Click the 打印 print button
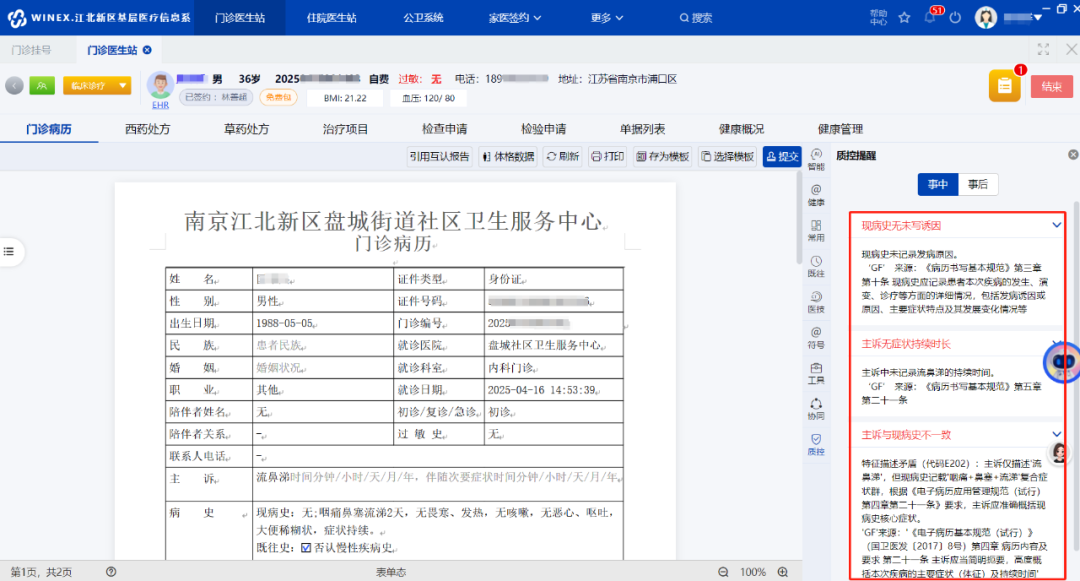 pyautogui.click(x=608, y=157)
